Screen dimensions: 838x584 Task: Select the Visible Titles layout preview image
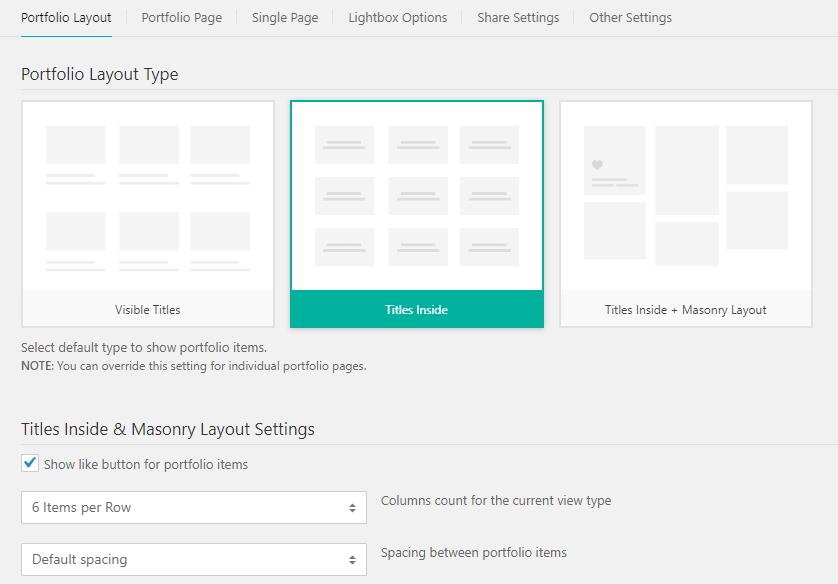pos(148,197)
